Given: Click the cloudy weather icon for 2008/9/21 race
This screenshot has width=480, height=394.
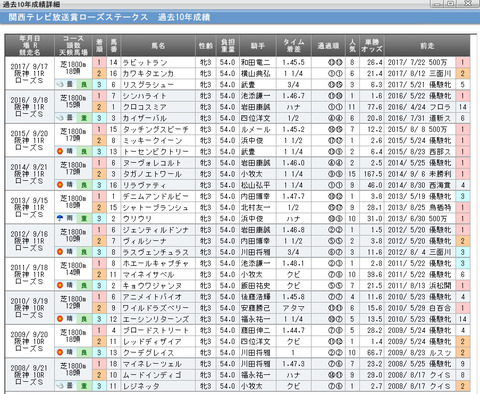Looking at the screenshot, I should coord(60,386).
